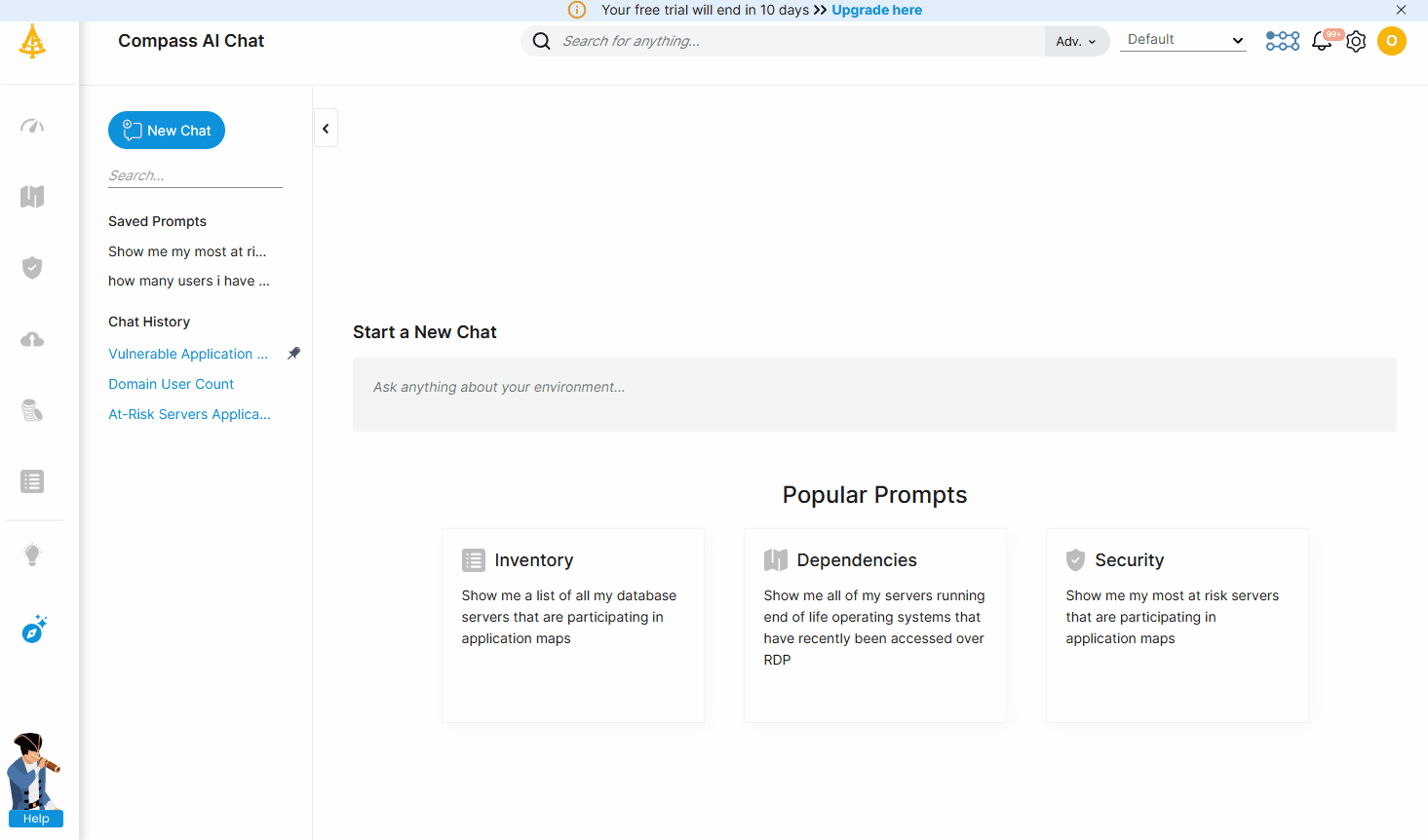This screenshot has width=1428, height=840.
Task: Click the Saved Prompts heading
Action: click(157, 221)
